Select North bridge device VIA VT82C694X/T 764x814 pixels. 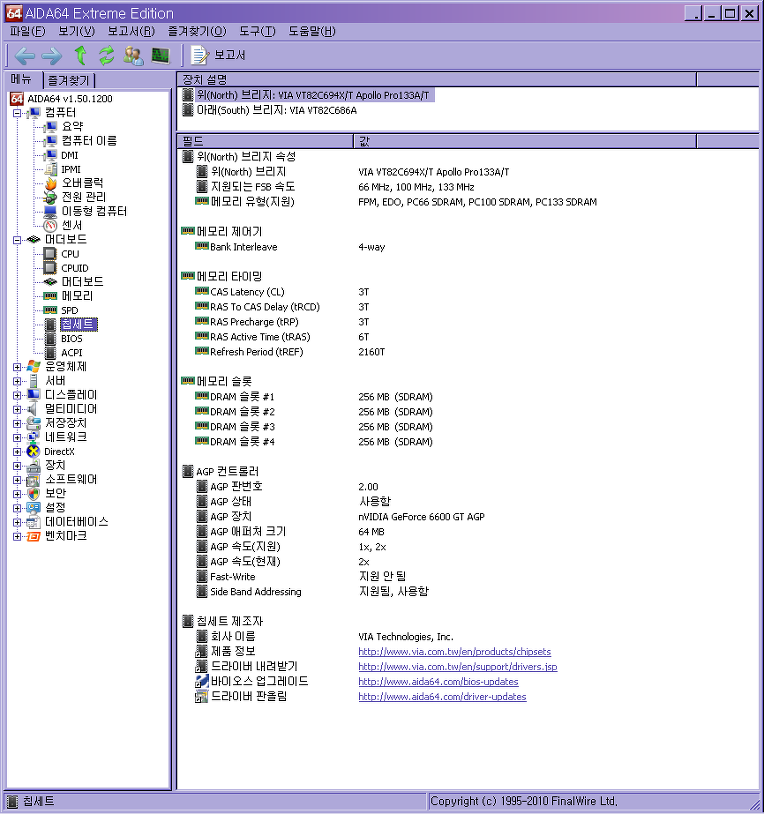point(308,95)
